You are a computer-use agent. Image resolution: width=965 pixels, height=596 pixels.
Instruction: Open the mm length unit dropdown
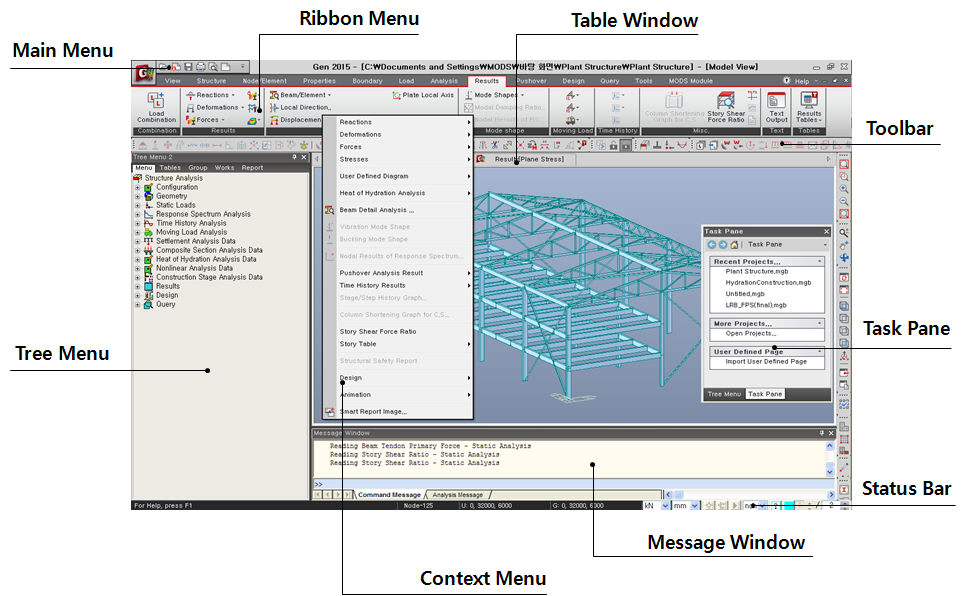(x=695, y=505)
